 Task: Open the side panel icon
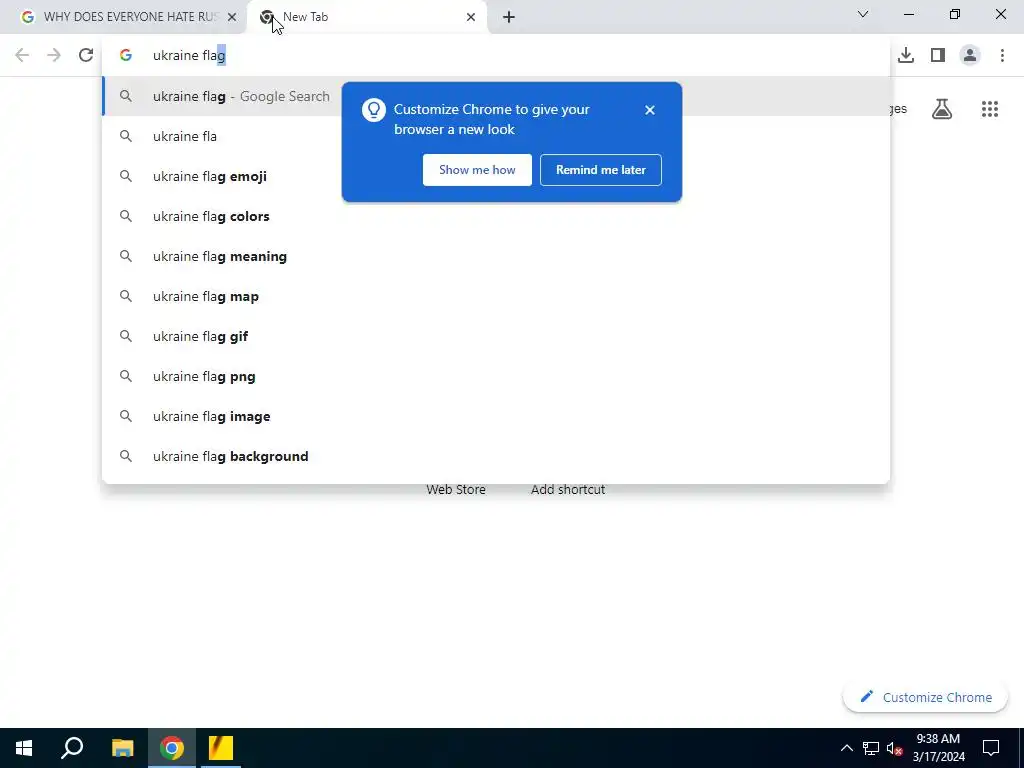pos(938,56)
